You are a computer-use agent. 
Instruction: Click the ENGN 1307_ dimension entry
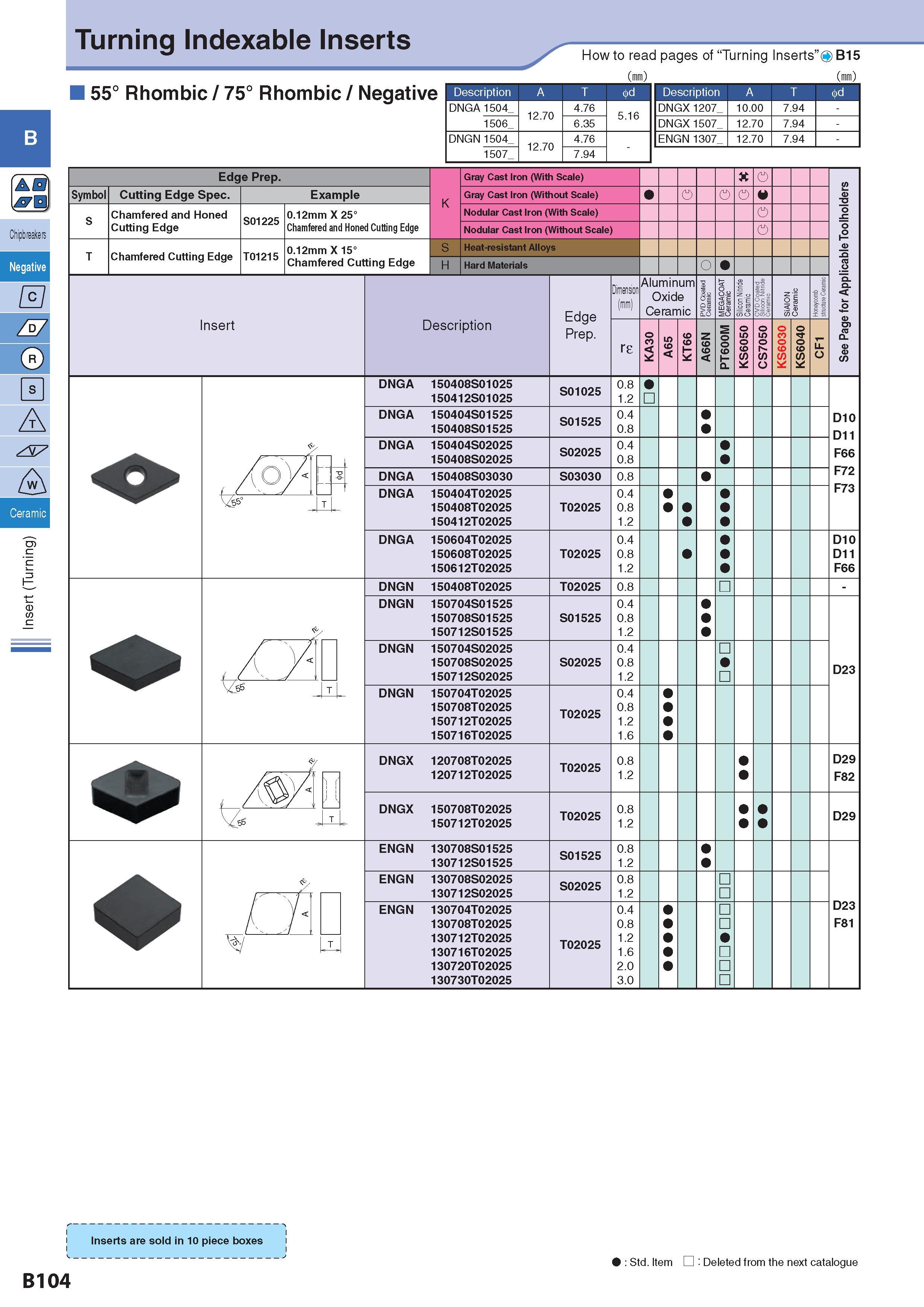click(690, 139)
